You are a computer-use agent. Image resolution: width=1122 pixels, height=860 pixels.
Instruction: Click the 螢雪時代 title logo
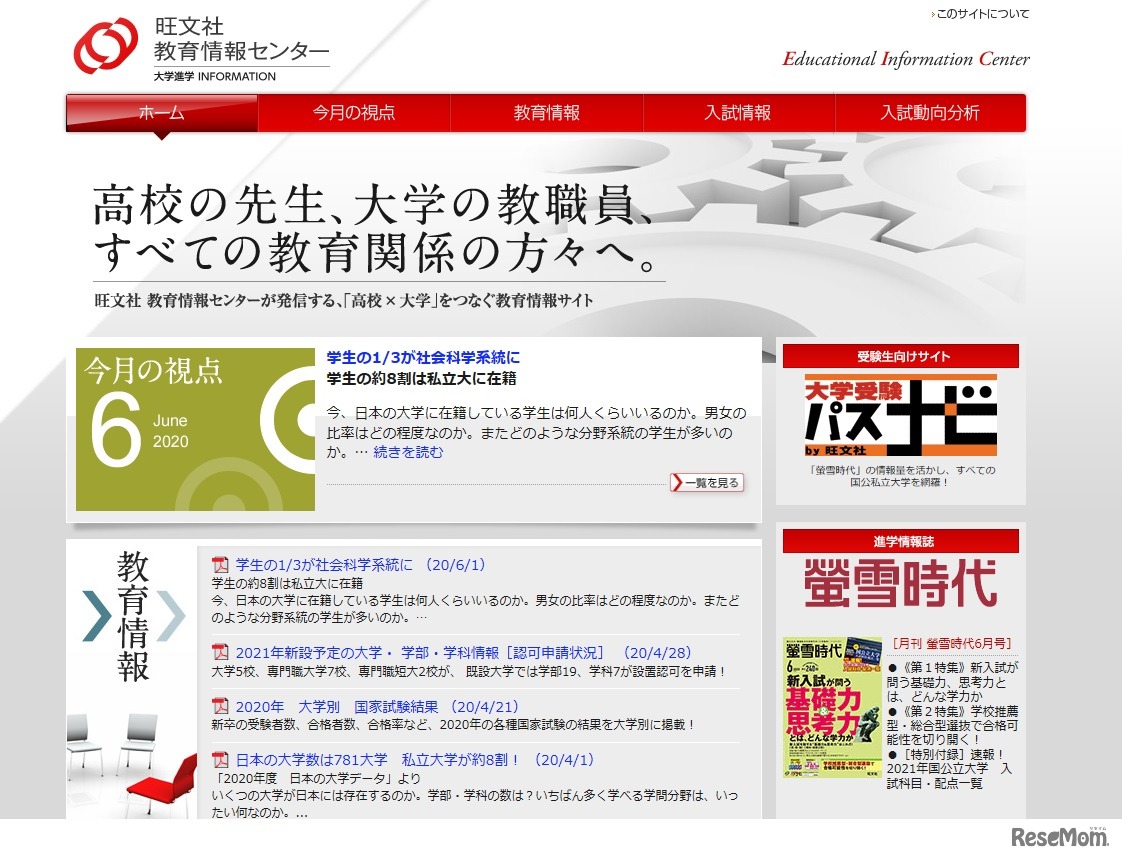coord(900,585)
